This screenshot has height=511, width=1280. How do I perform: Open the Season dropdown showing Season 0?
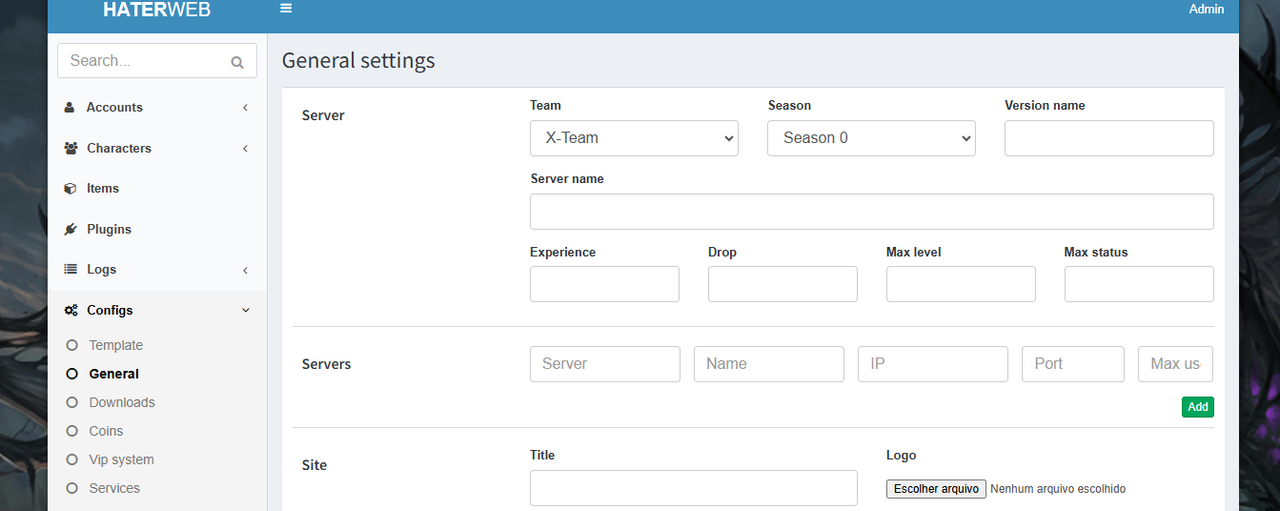871,138
